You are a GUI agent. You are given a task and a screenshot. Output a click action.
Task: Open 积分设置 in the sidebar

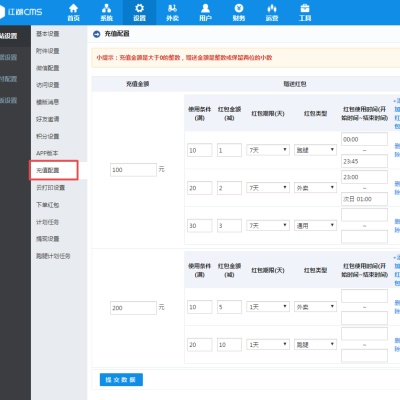click(48, 136)
